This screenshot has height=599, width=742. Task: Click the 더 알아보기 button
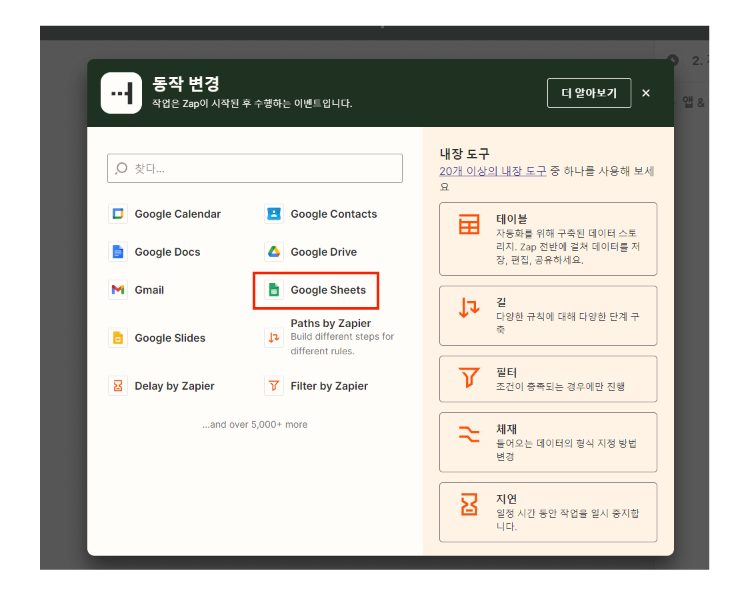point(589,93)
